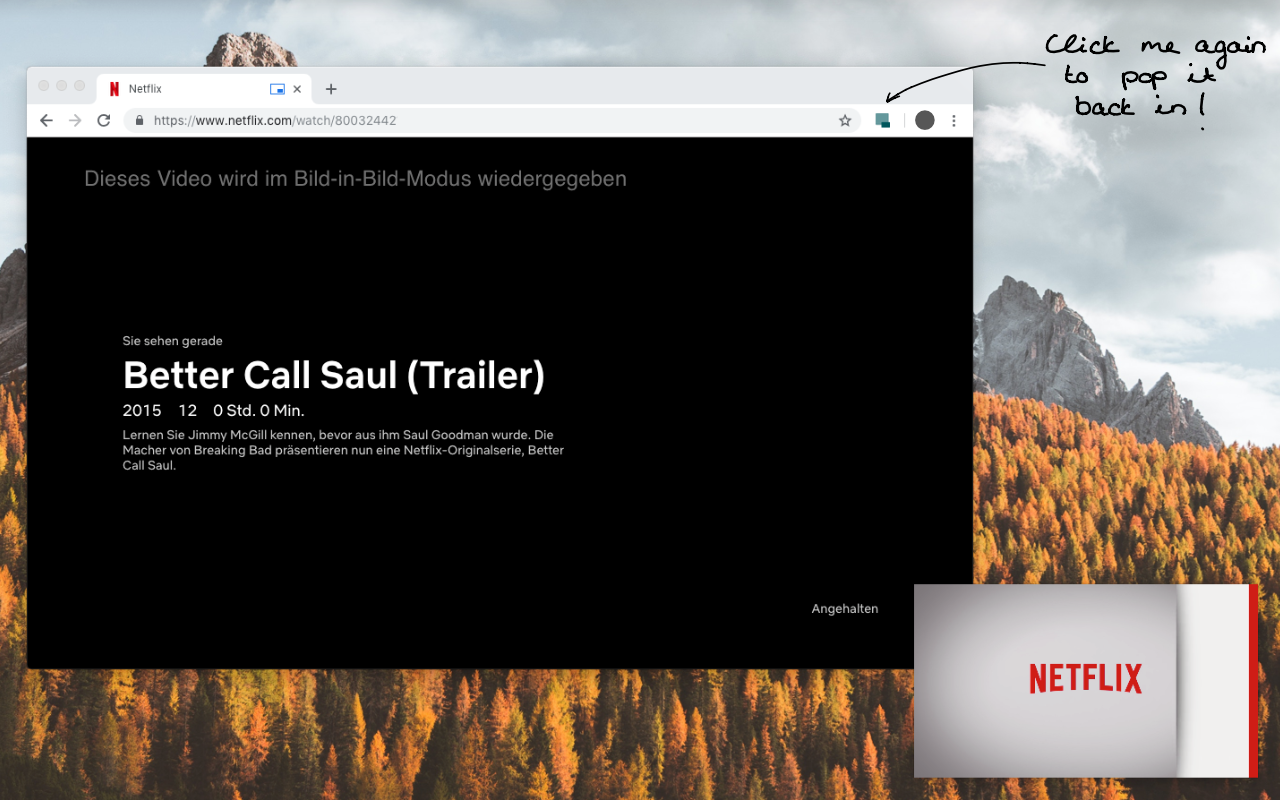Select the Netflix browser tab
The image size is (1280, 800).
click(204, 89)
